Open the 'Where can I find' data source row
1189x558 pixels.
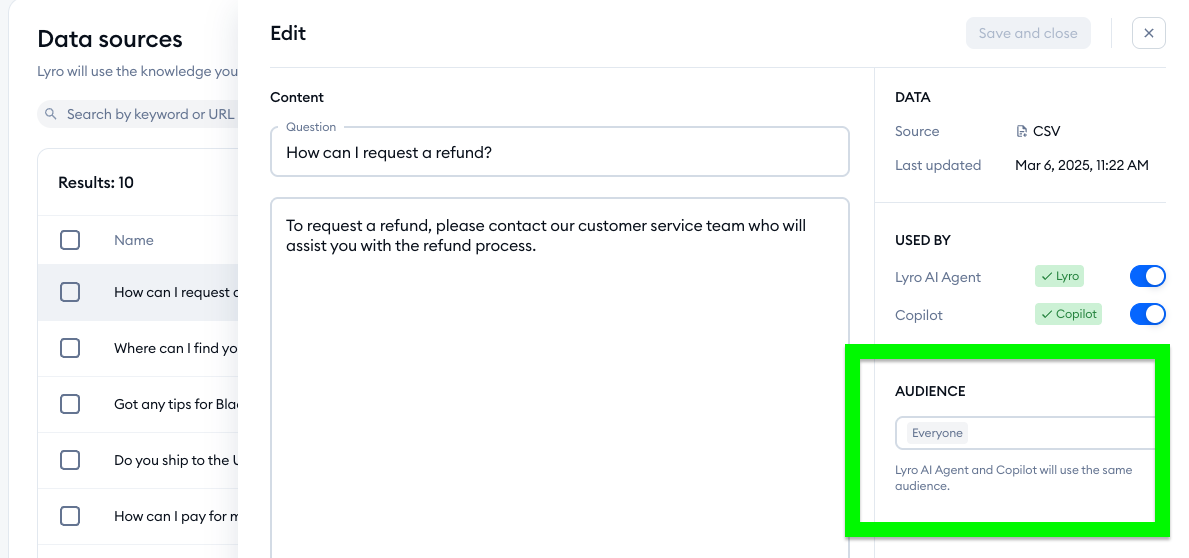tap(175, 348)
